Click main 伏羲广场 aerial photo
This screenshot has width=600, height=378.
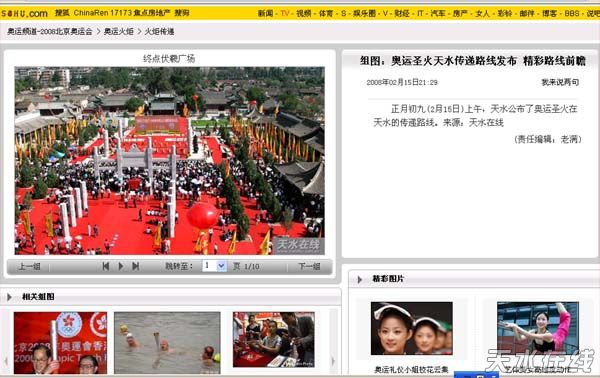(x=170, y=161)
